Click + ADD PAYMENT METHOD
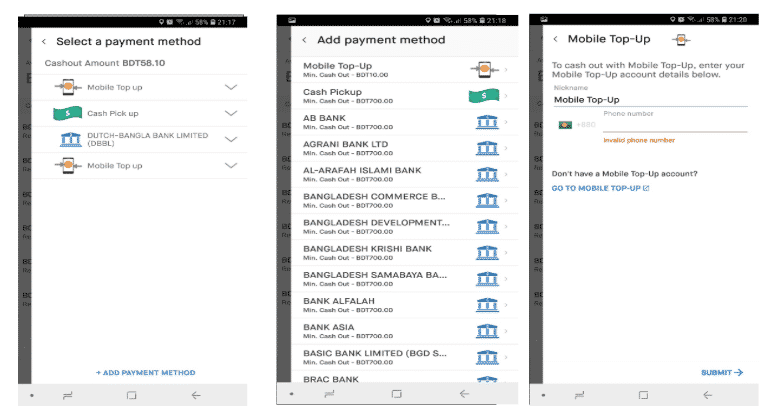This screenshot has width=775, height=419. tap(145, 373)
